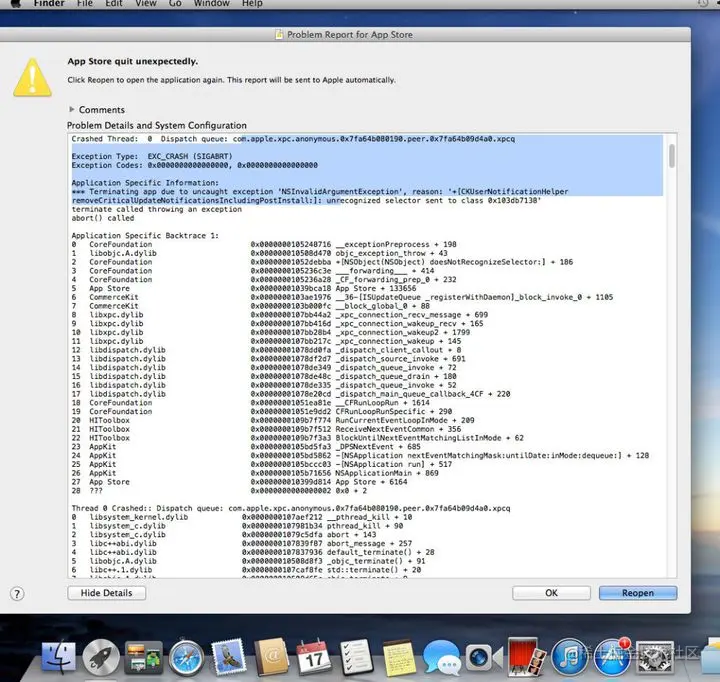The width and height of the screenshot is (720, 682).
Task: Click the Reopen button
Action: pos(638,593)
